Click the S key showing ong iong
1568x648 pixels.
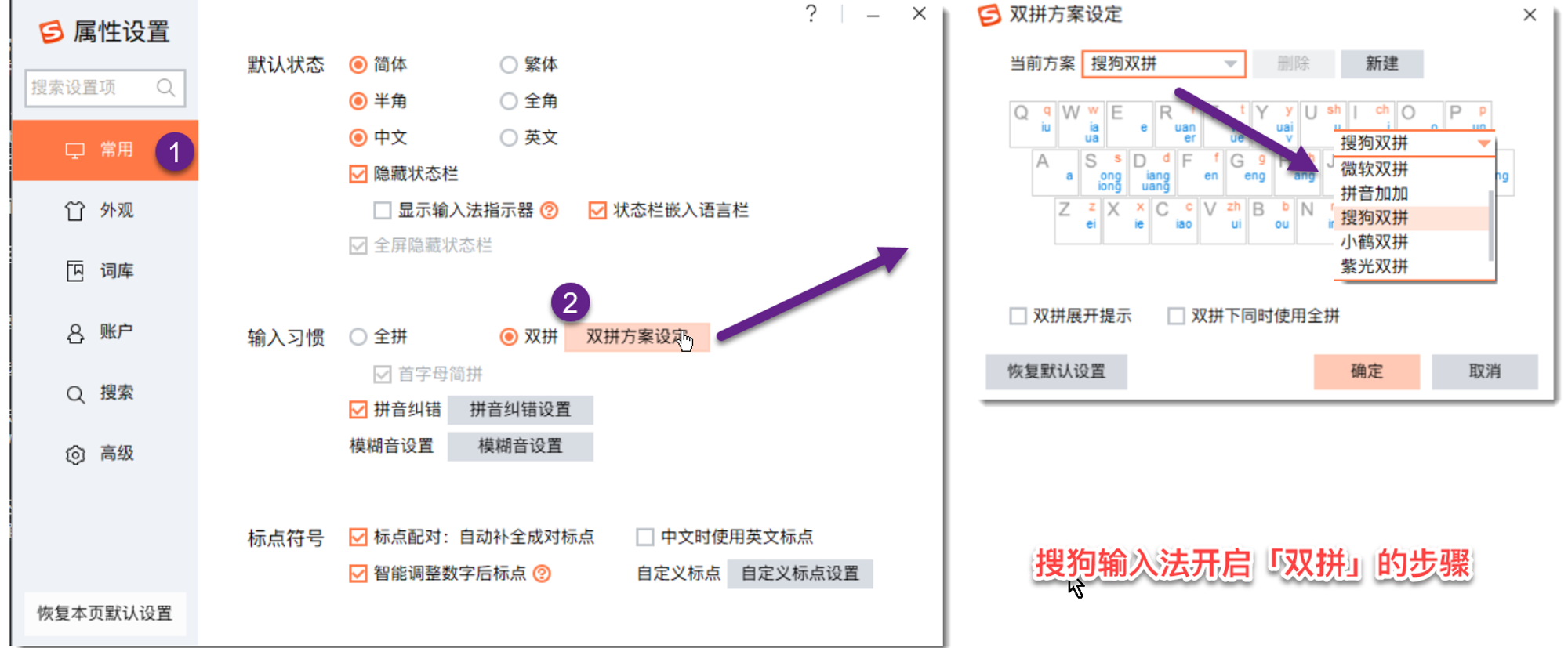pos(1103,172)
